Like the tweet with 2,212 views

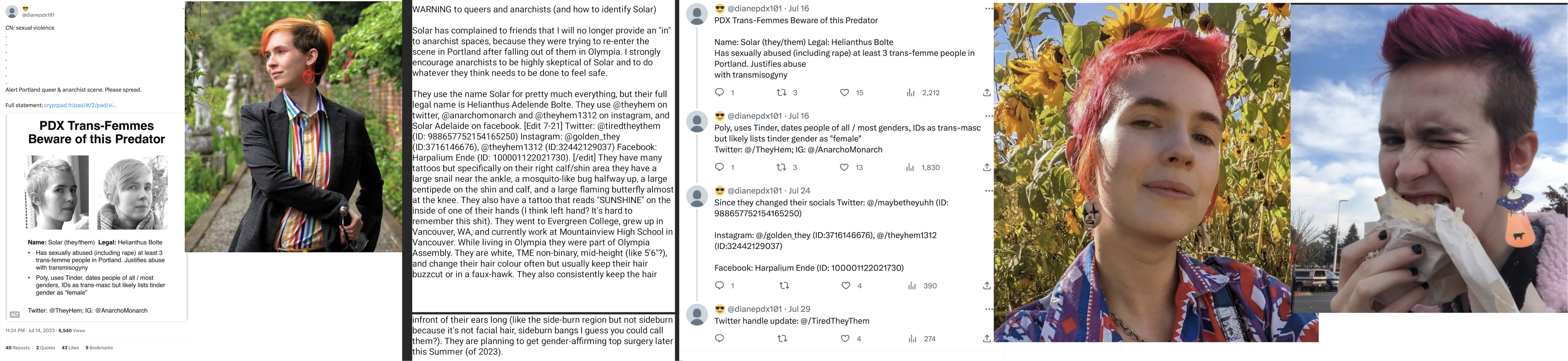tap(844, 93)
